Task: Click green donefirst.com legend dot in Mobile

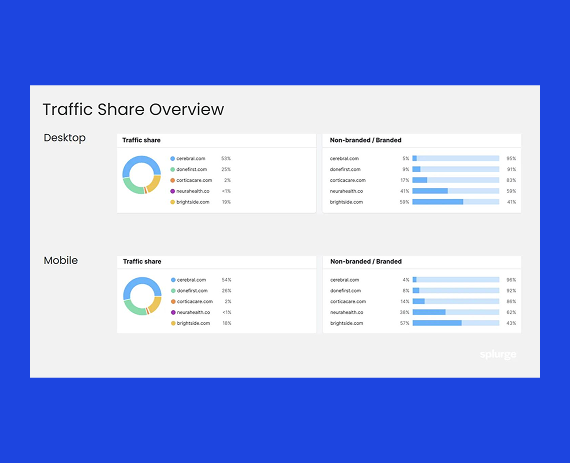Action: click(173, 291)
